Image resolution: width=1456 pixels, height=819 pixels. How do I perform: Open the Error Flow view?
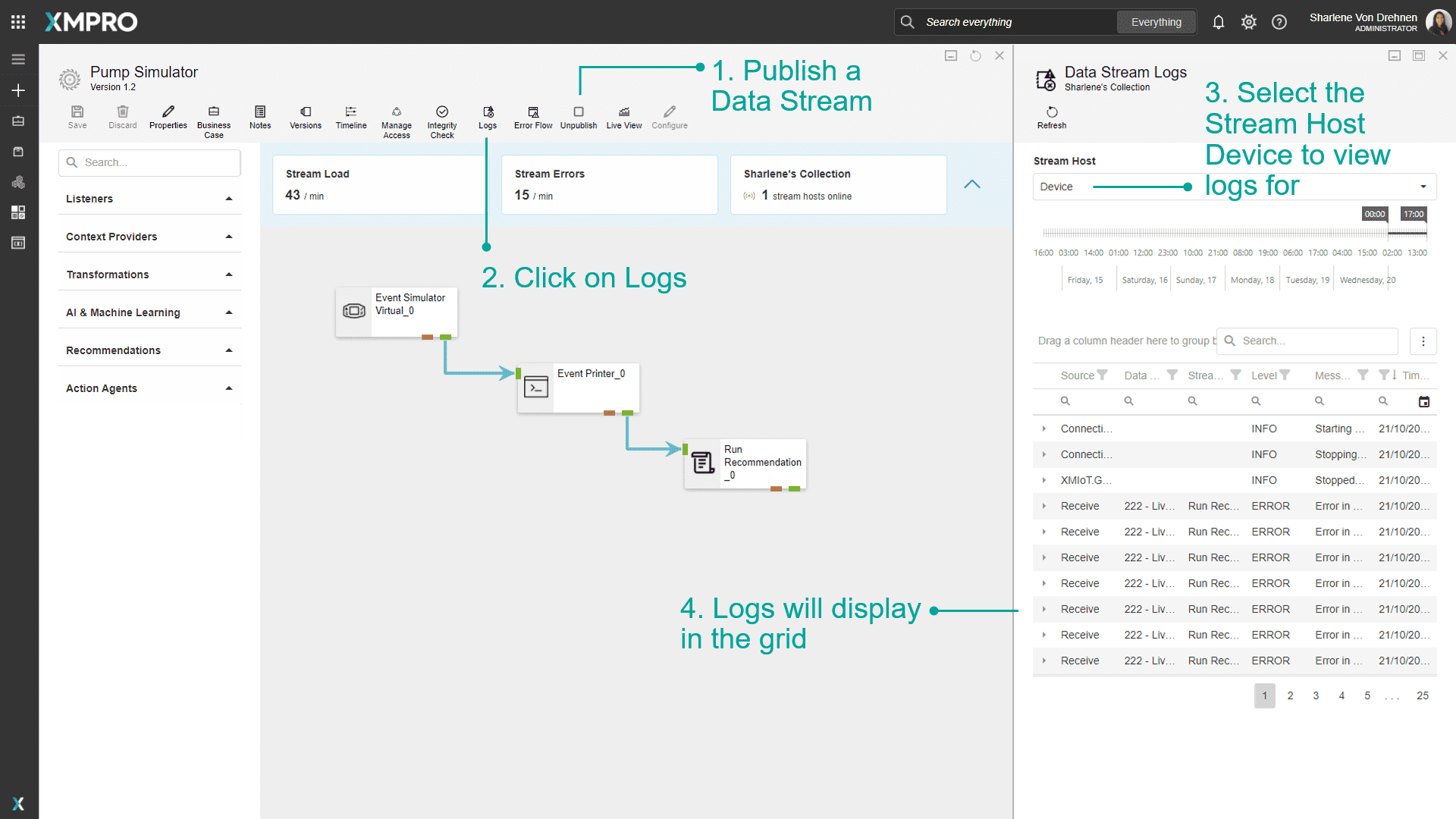[533, 118]
